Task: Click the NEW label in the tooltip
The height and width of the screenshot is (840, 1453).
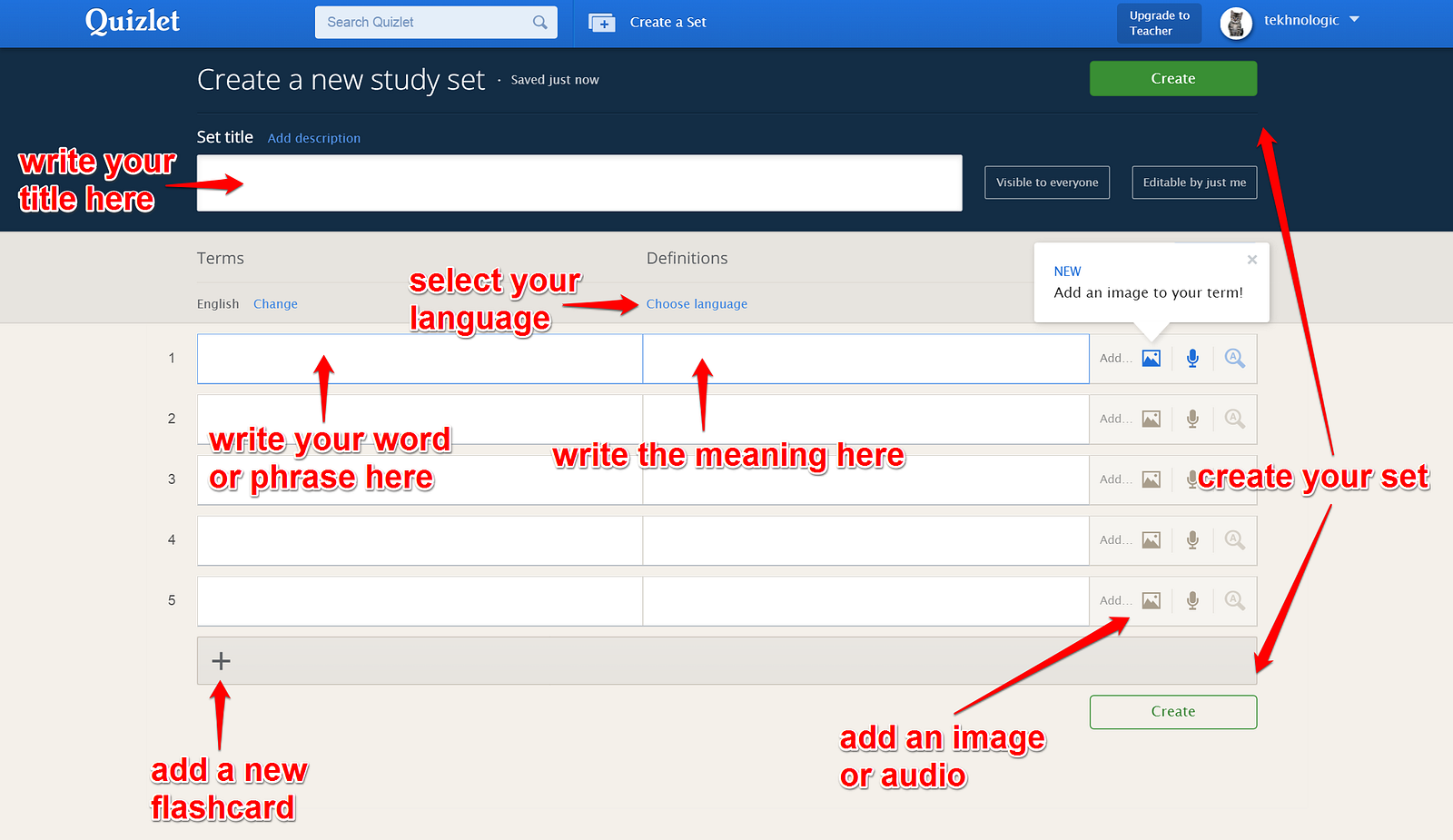Action: (x=1067, y=272)
